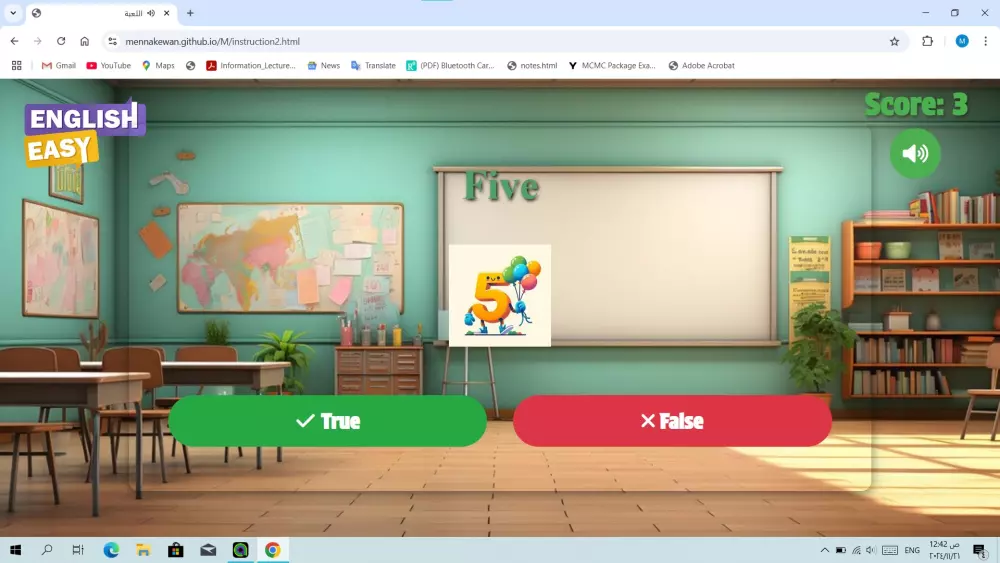The image size is (1000, 563).
Task: Close the current browser tab
Action: coord(166,13)
